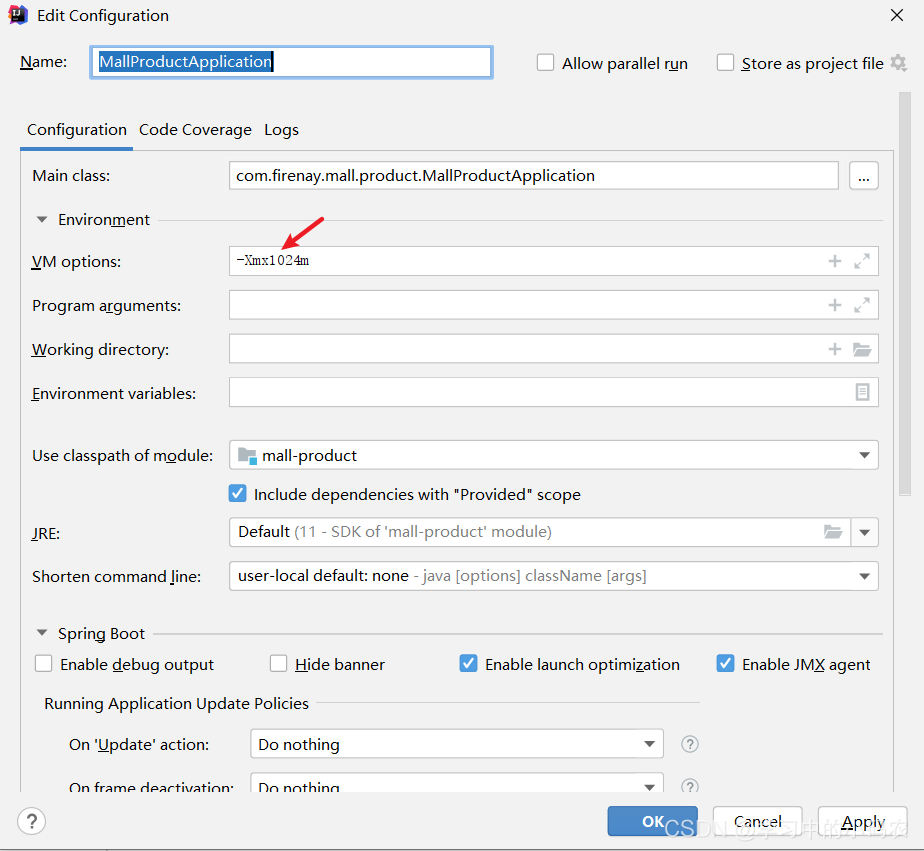Click the vertical scrollbar of the dialog
This screenshot has width=924, height=851.
(905, 293)
